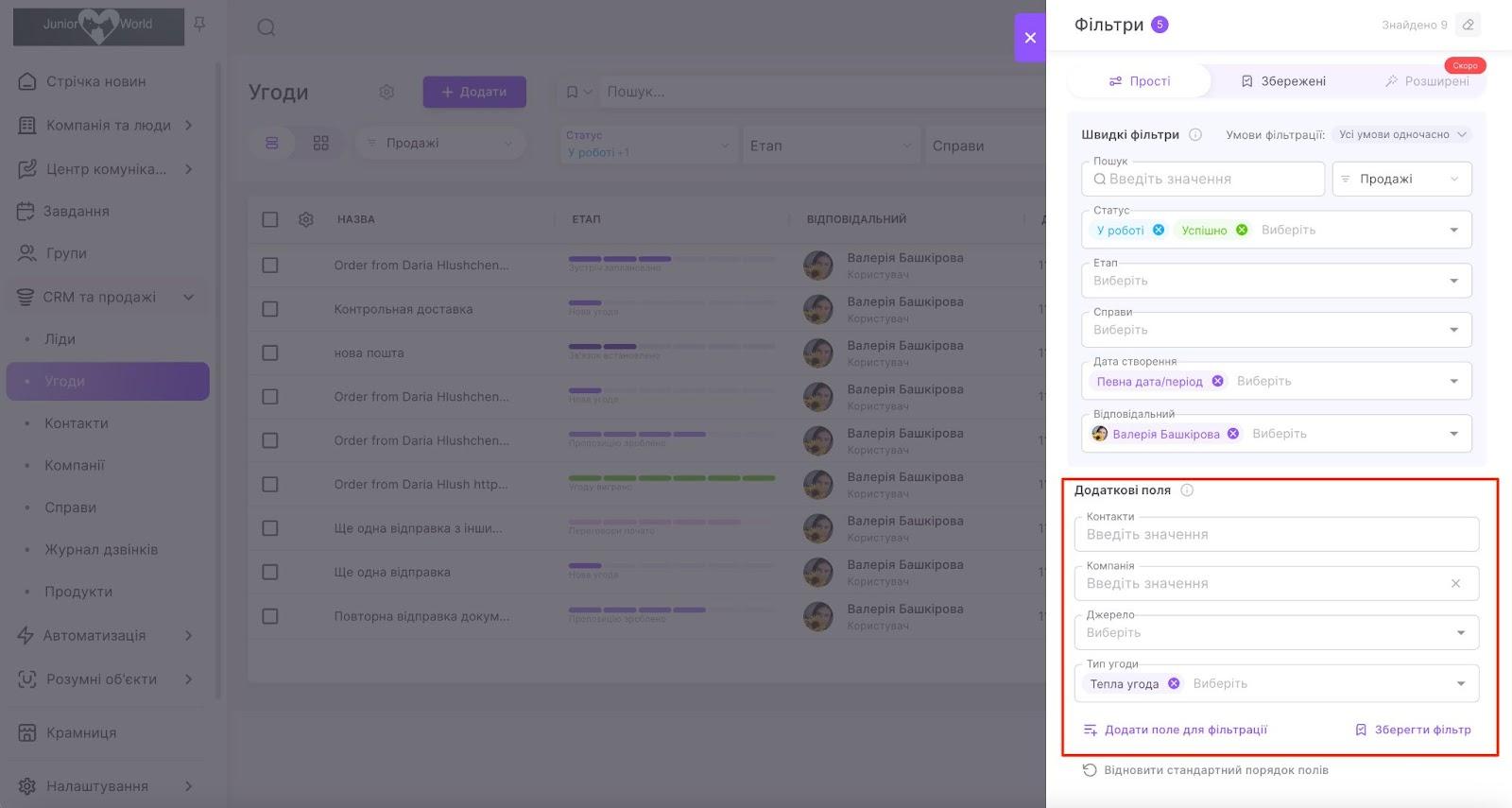Viewport: 1512px width, 808px height.
Task: Open the 'Усі умови одночасно' conditions dropdown
Action: pyautogui.click(x=1402, y=134)
